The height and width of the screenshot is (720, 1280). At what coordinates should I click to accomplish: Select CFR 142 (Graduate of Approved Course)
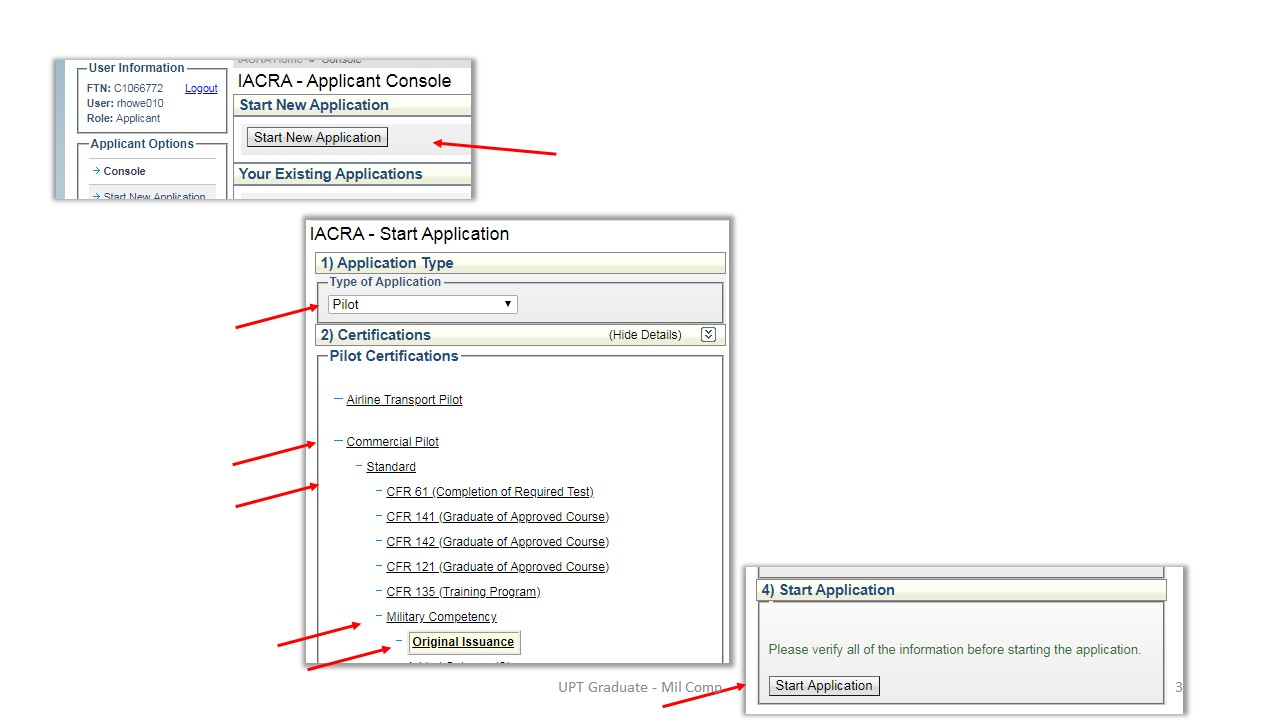pos(498,542)
